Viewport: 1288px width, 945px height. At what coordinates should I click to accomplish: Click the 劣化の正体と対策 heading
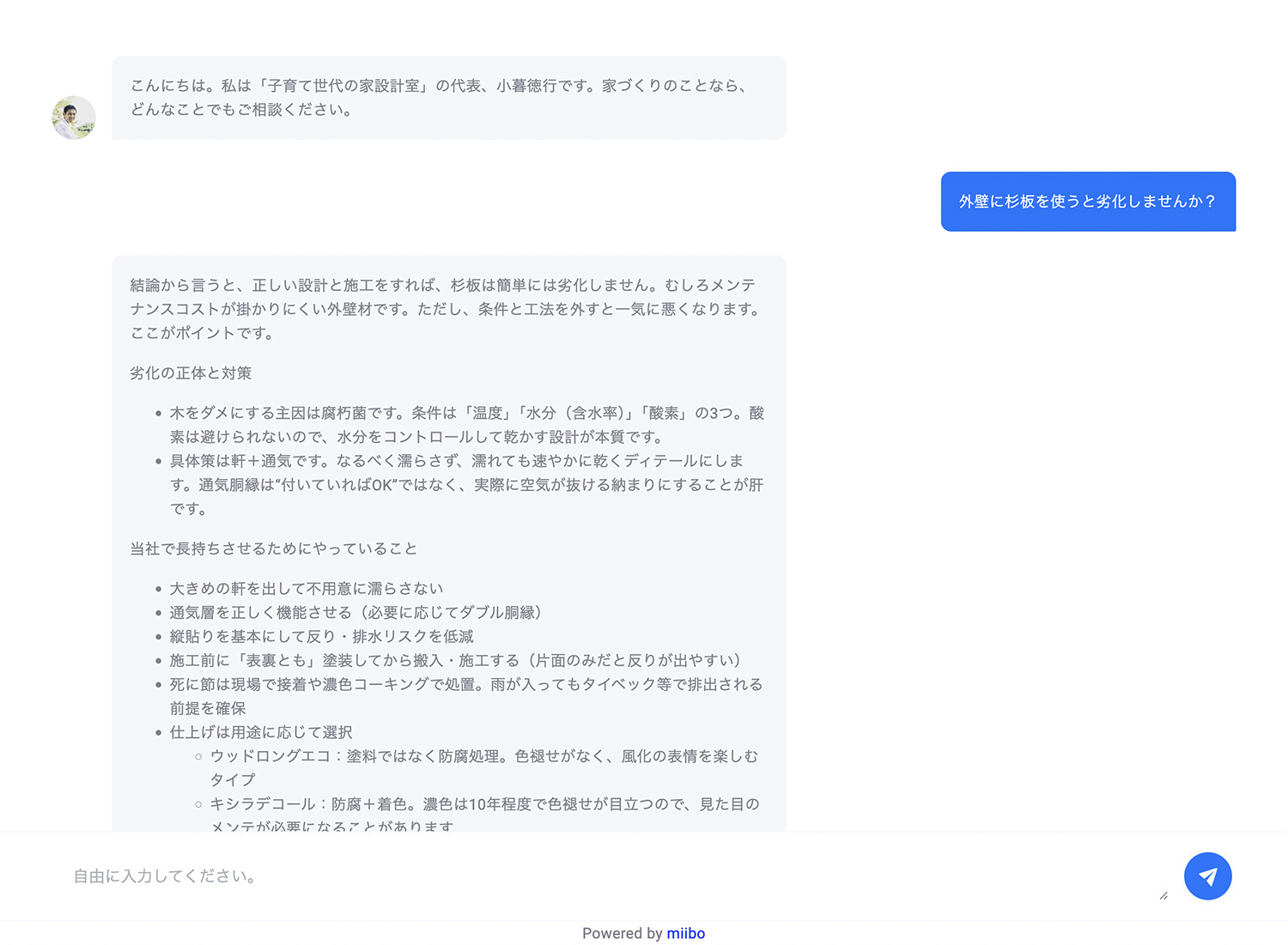191,373
